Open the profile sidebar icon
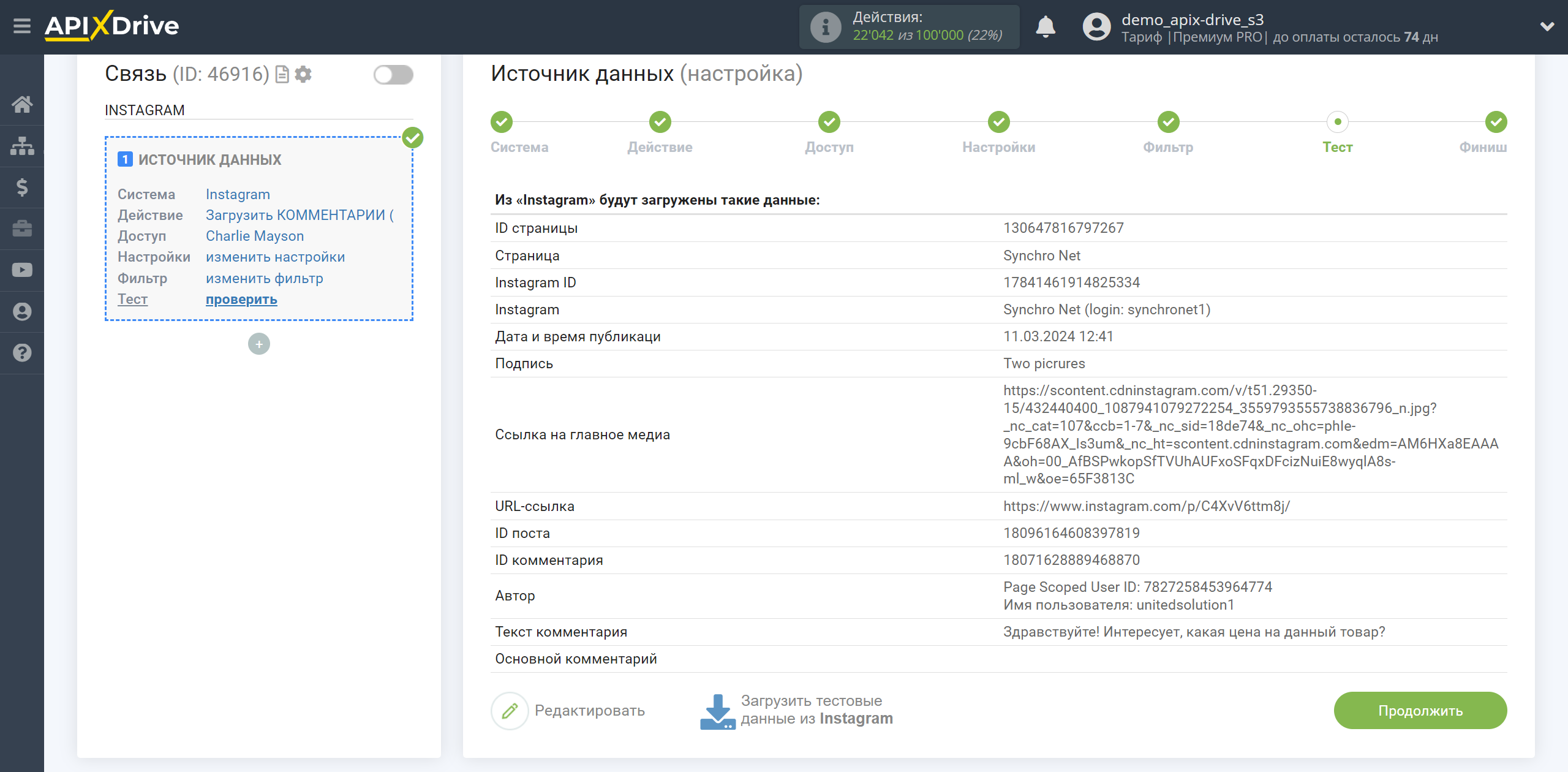Screen dimensions: 1568x772 (22, 311)
